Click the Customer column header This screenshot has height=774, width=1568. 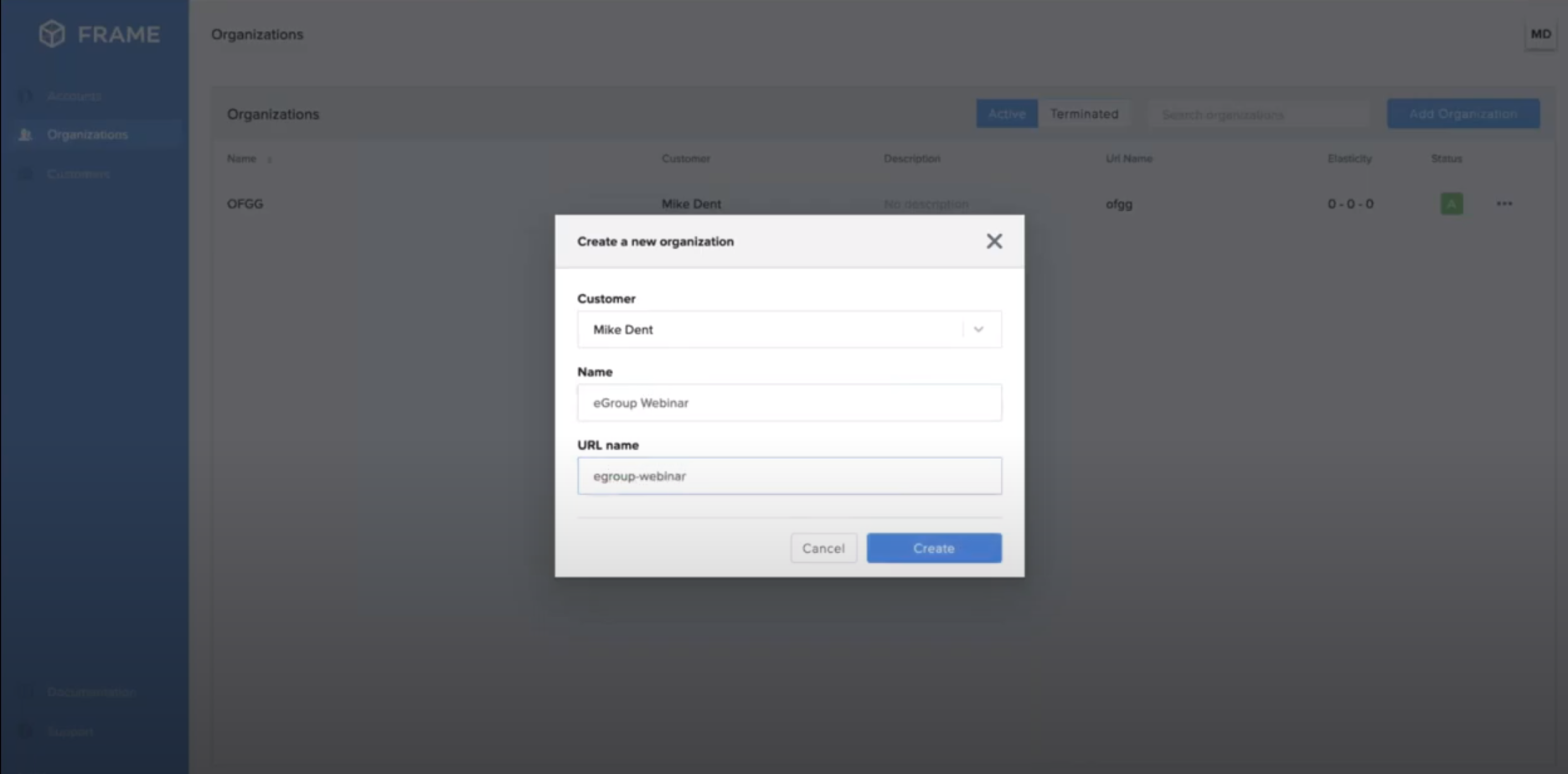[x=686, y=158]
